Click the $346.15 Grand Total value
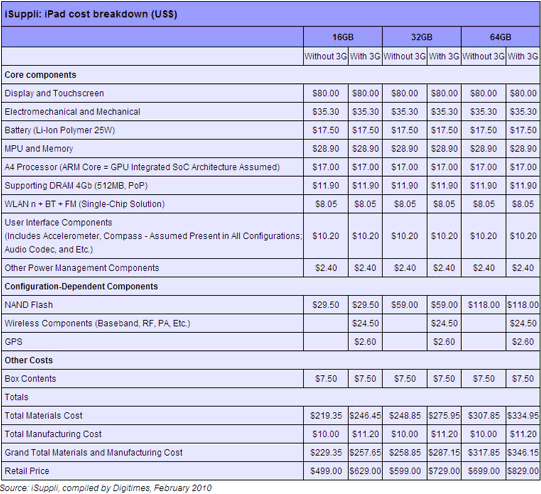Viewport: 541px width, 494px height. [523, 453]
